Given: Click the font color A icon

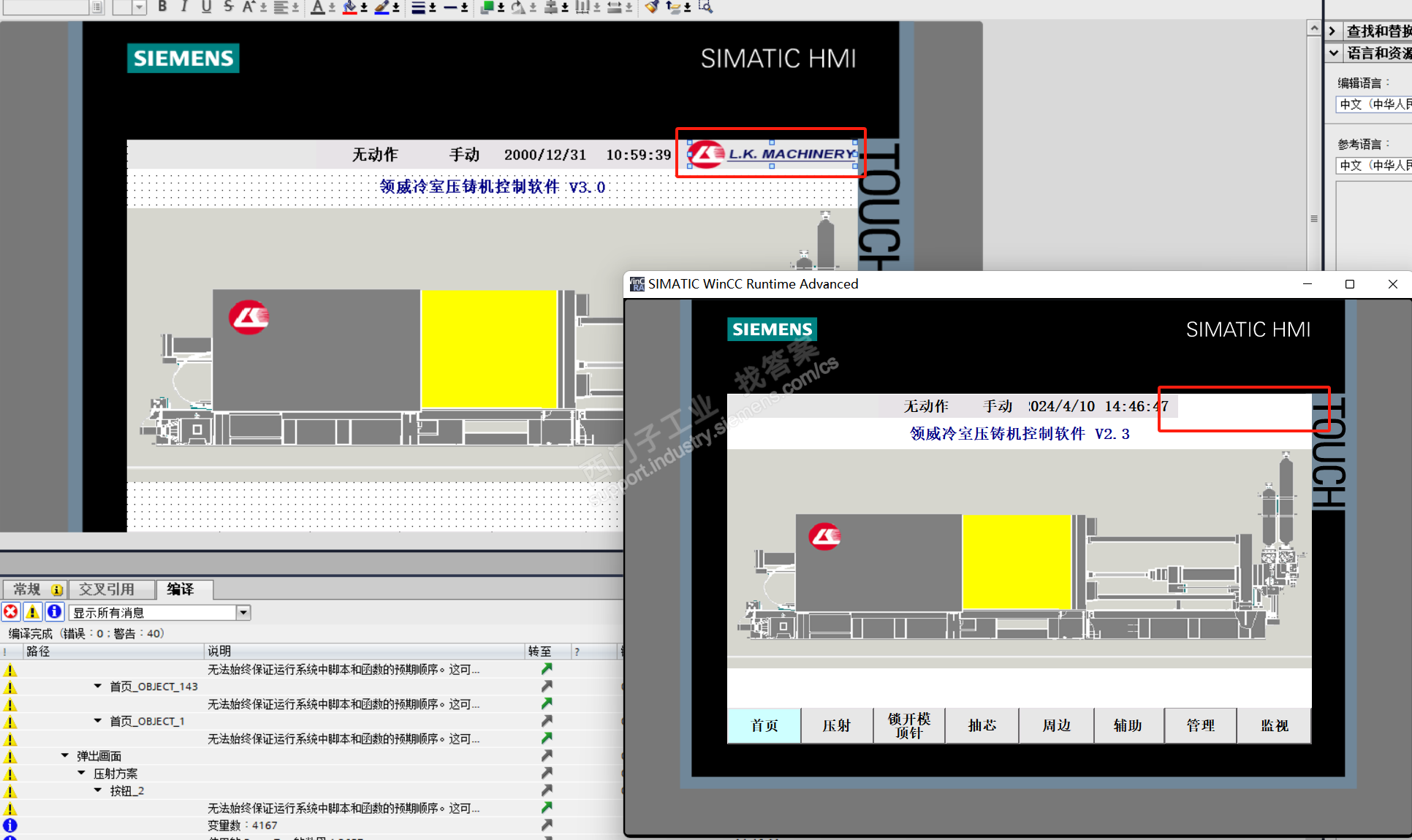Looking at the screenshot, I should [x=317, y=7].
